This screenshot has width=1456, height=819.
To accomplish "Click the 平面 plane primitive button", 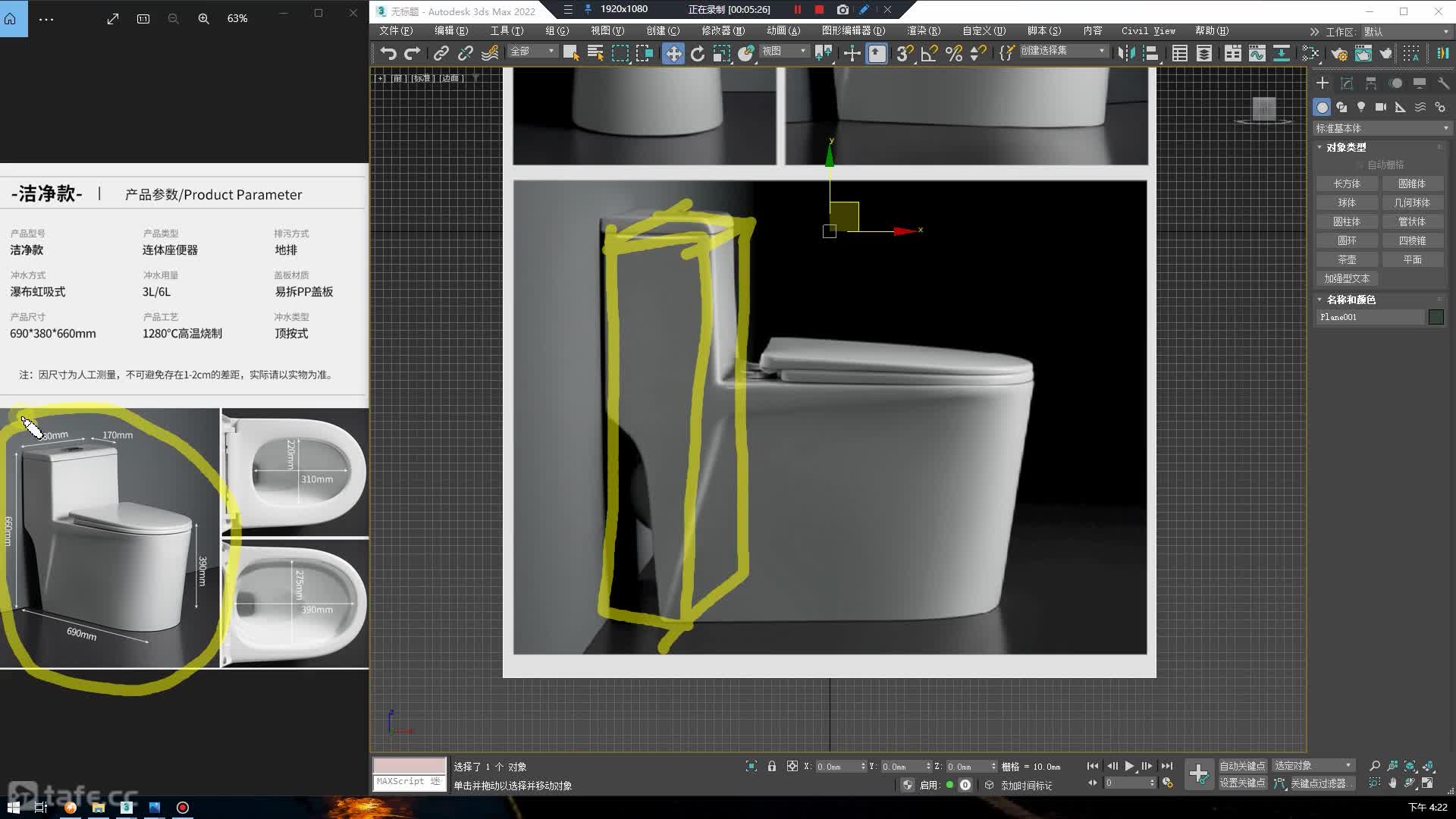I will pyautogui.click(x=1412, y=259).
